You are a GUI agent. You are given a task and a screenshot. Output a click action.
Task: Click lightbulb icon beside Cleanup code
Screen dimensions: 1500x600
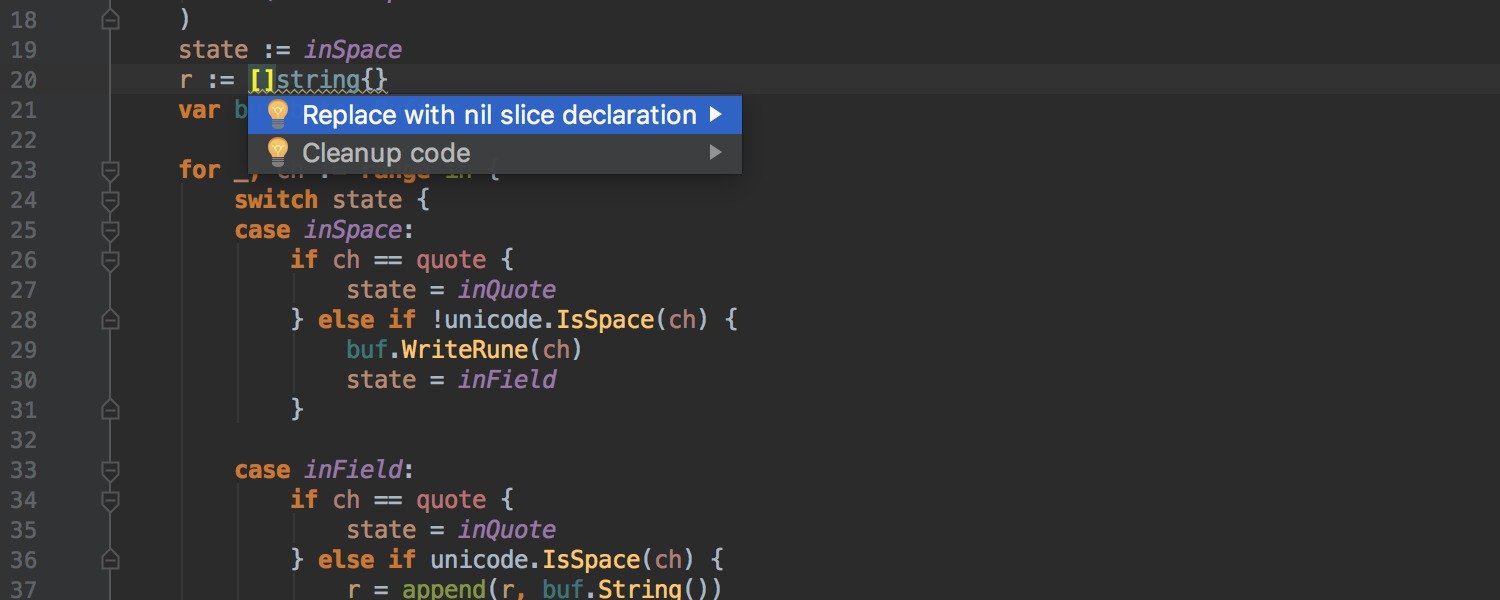click(x=278, y=152)
